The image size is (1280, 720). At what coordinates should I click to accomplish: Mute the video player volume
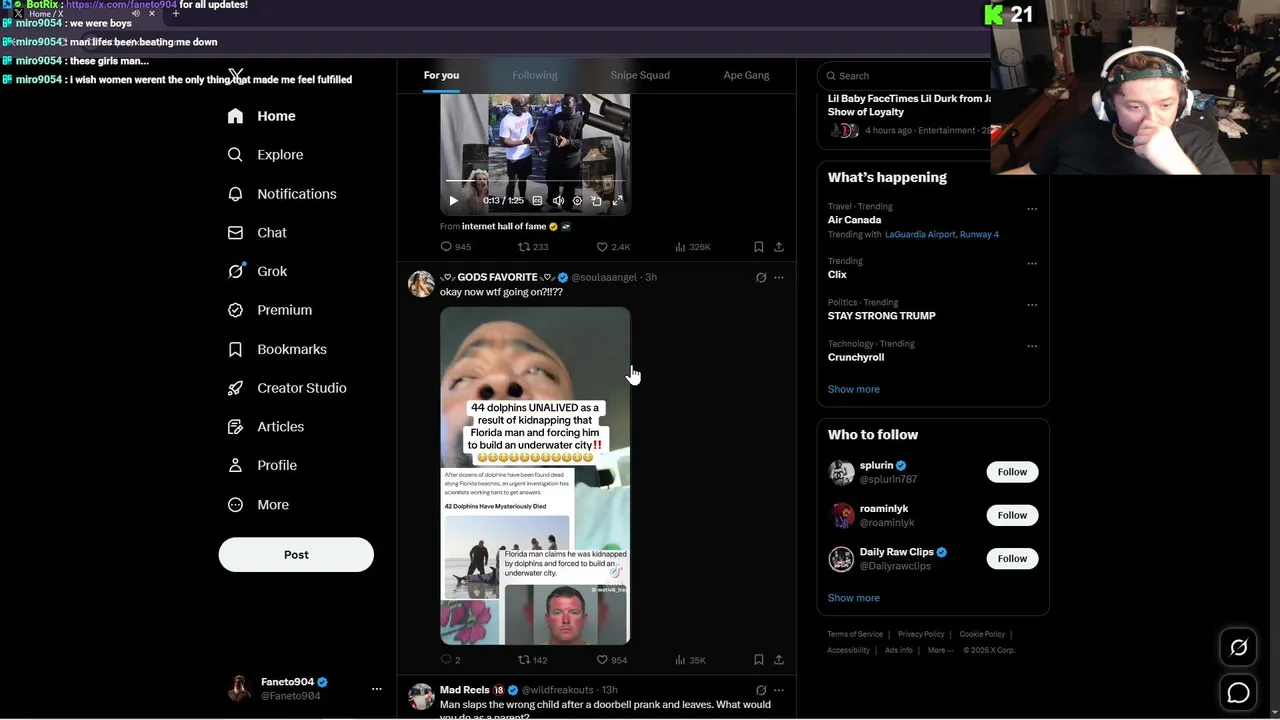(x=558, y=201)
